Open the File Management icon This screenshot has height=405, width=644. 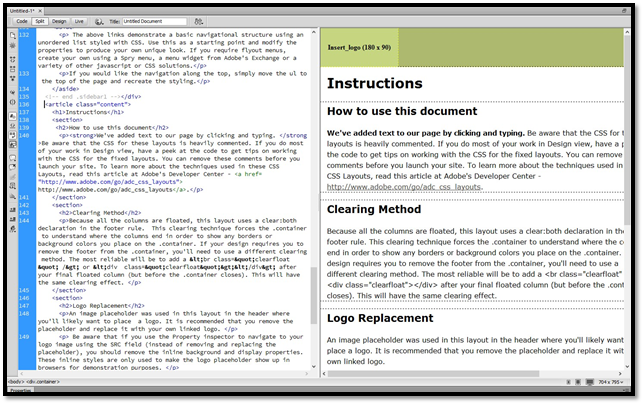(x=198, y=21)
